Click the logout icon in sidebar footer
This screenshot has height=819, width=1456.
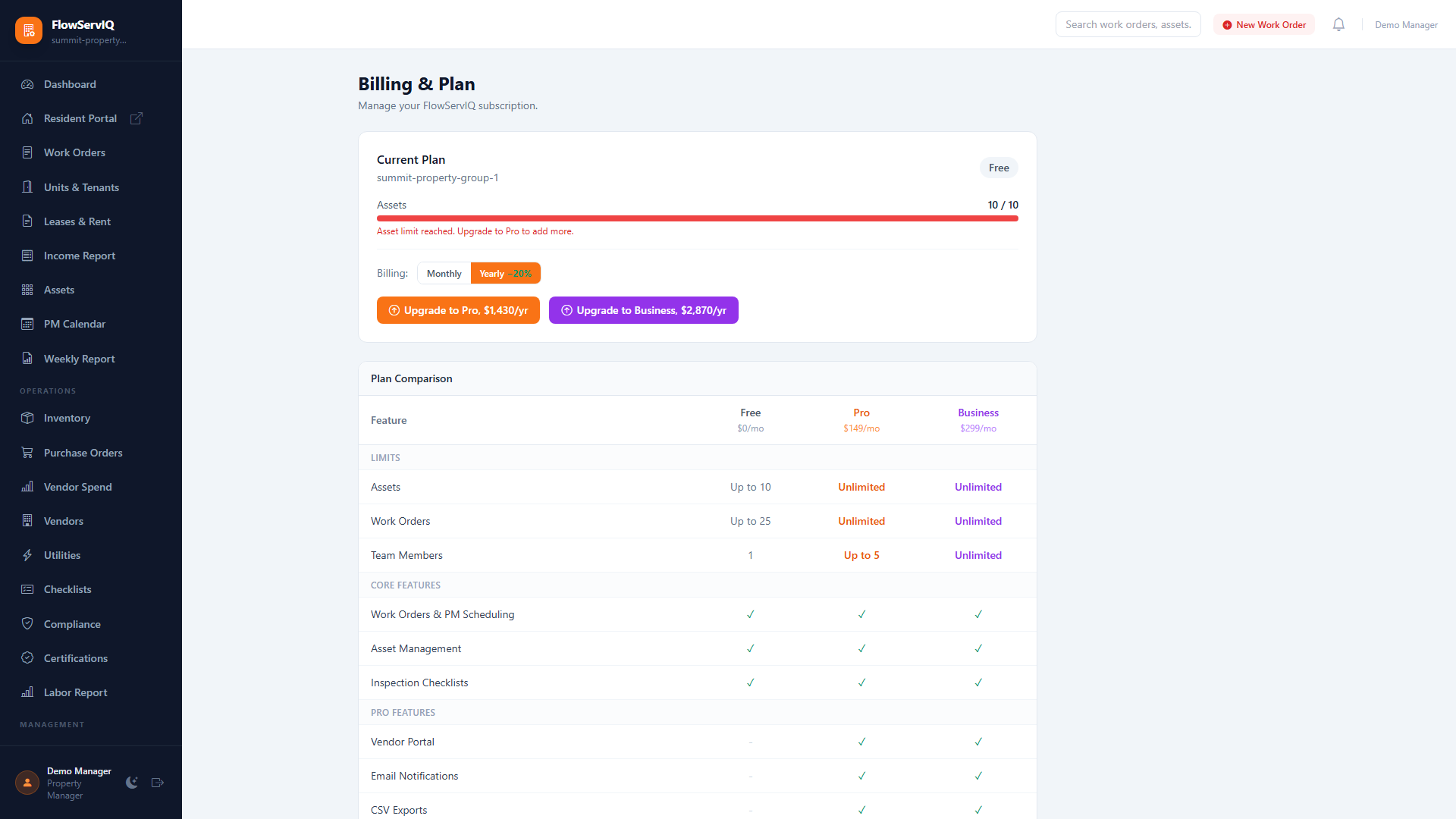[158, 783]
